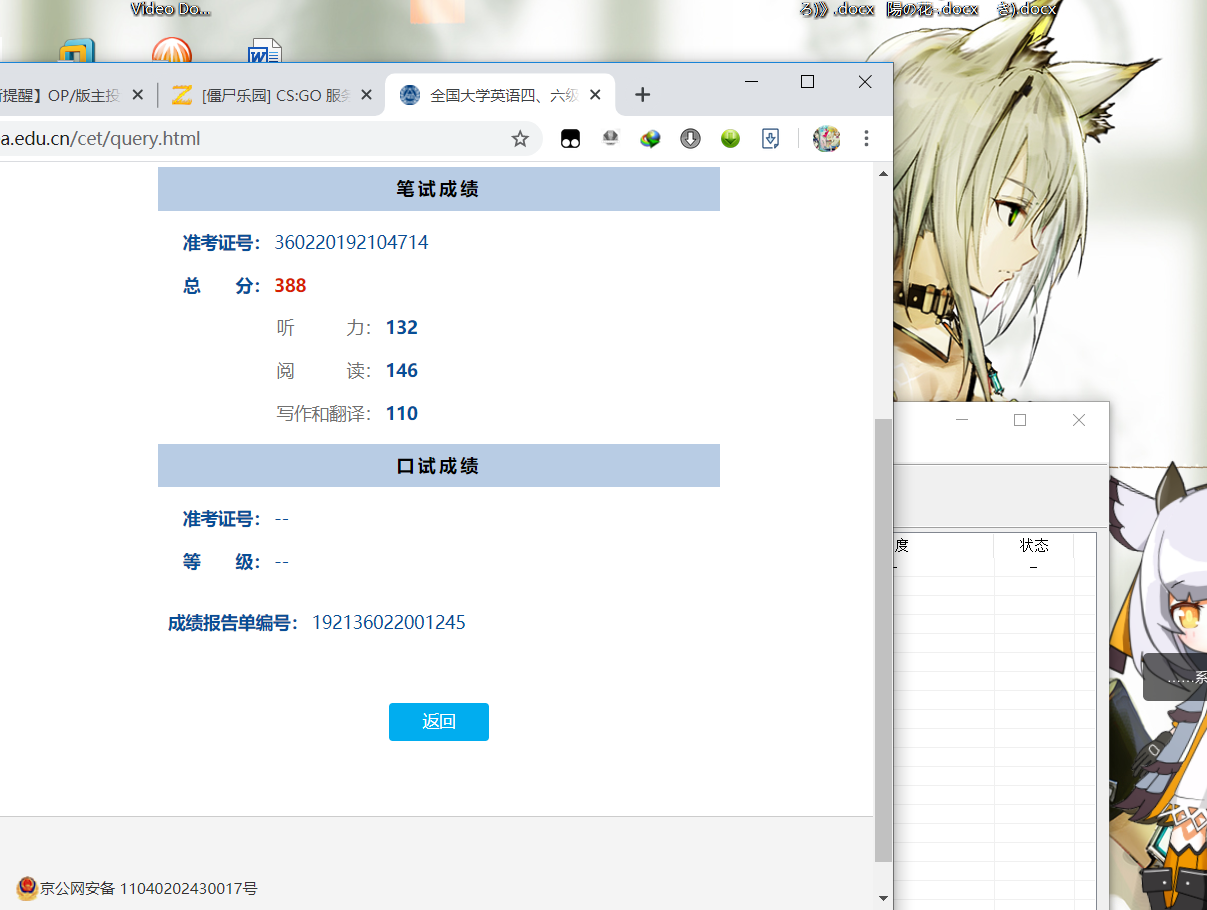1207x910 pixels.
Task: Switch to the OP/版主 tab
Action: pos(60,94)
